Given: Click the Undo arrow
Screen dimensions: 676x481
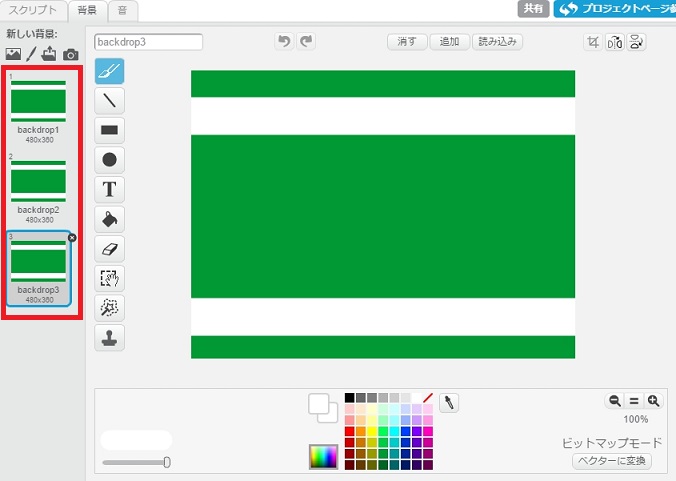Looking at the screenshot, I should pos(284,41).
